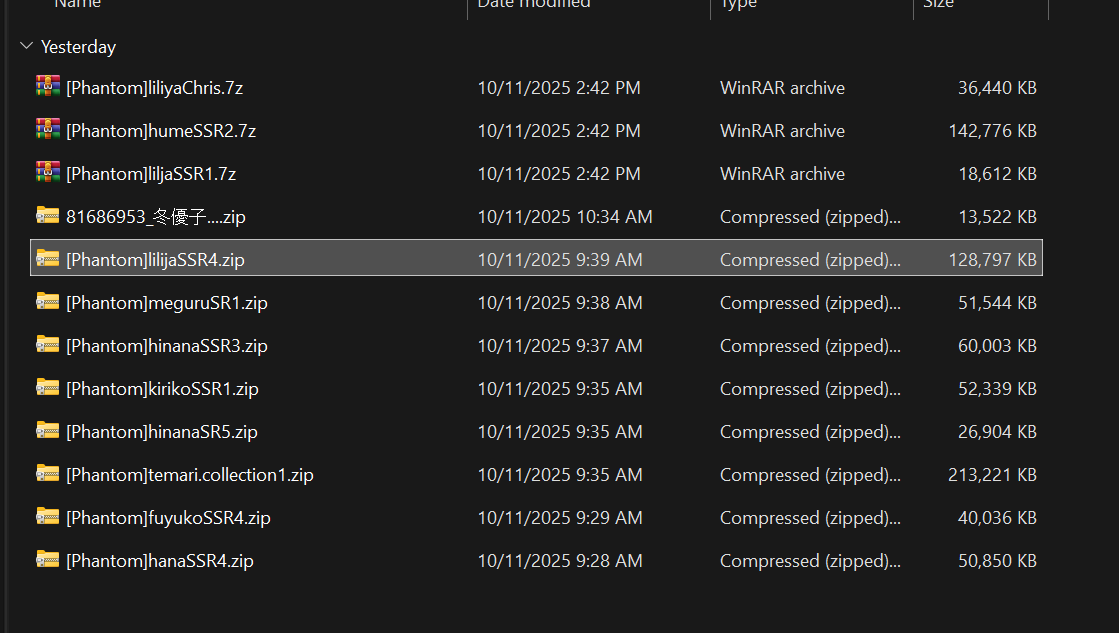Sort by the Type column header
This screenshot has height=633, width=1119.
pyautogui.click(x=739, y=4)
